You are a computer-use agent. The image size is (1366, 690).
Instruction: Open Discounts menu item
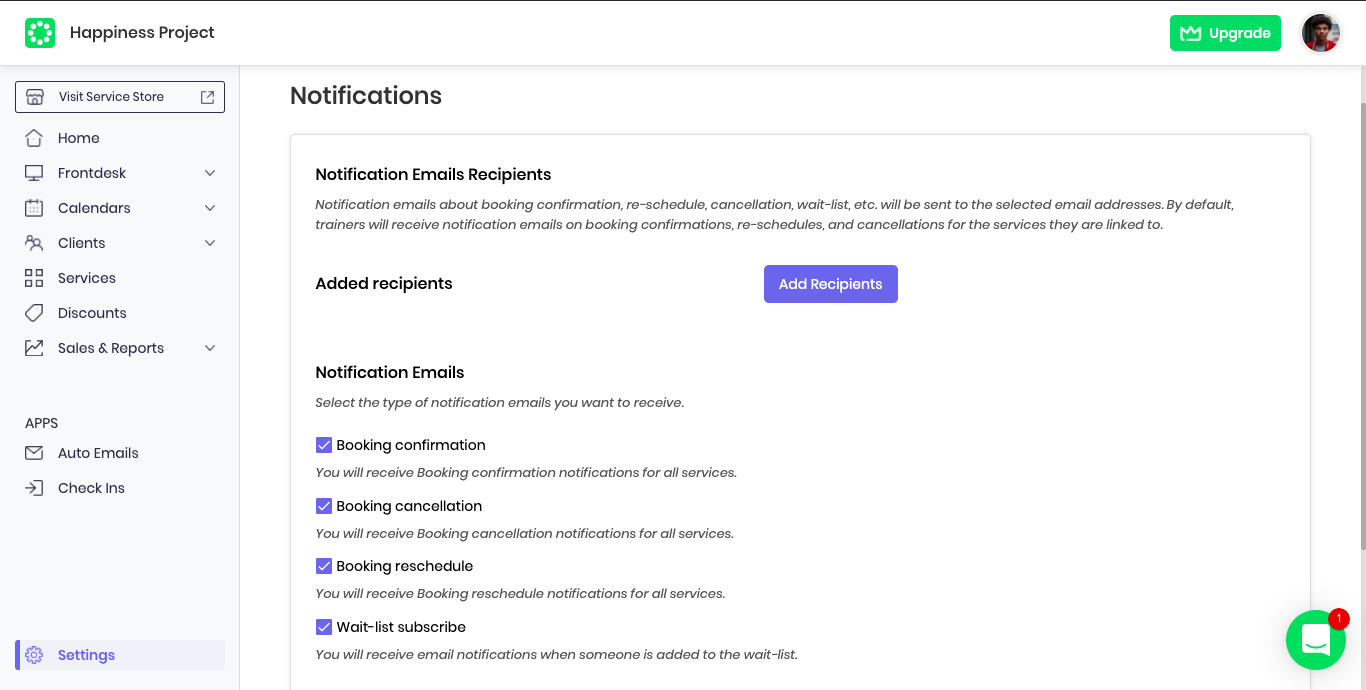[120, 313]
